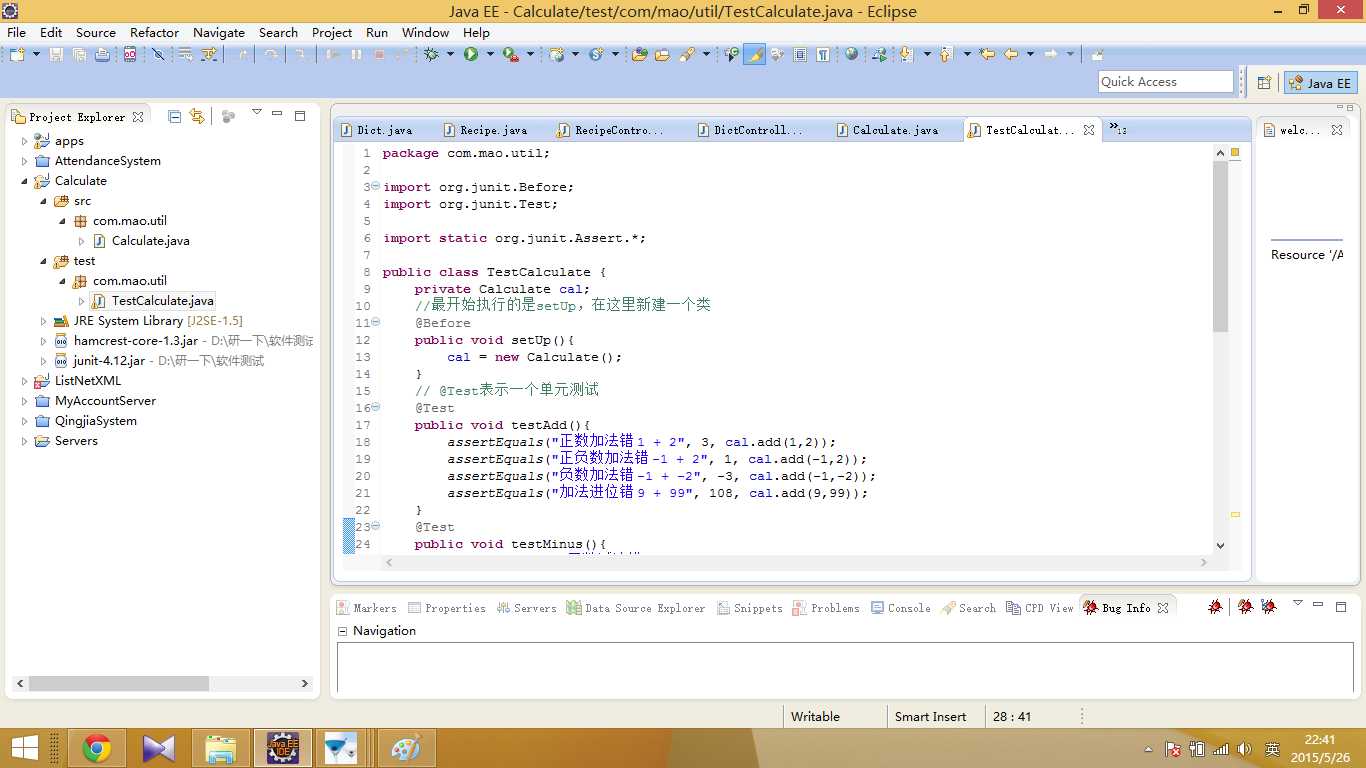Toggle Show Whitespace Characters pilcrow icon
This screenshot has height=768, width=1366.
(x=822, y=55)
